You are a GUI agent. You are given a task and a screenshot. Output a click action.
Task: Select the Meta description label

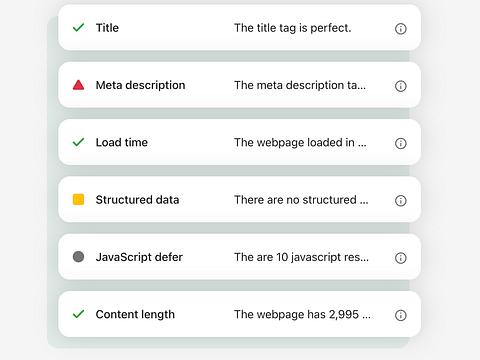140,85
